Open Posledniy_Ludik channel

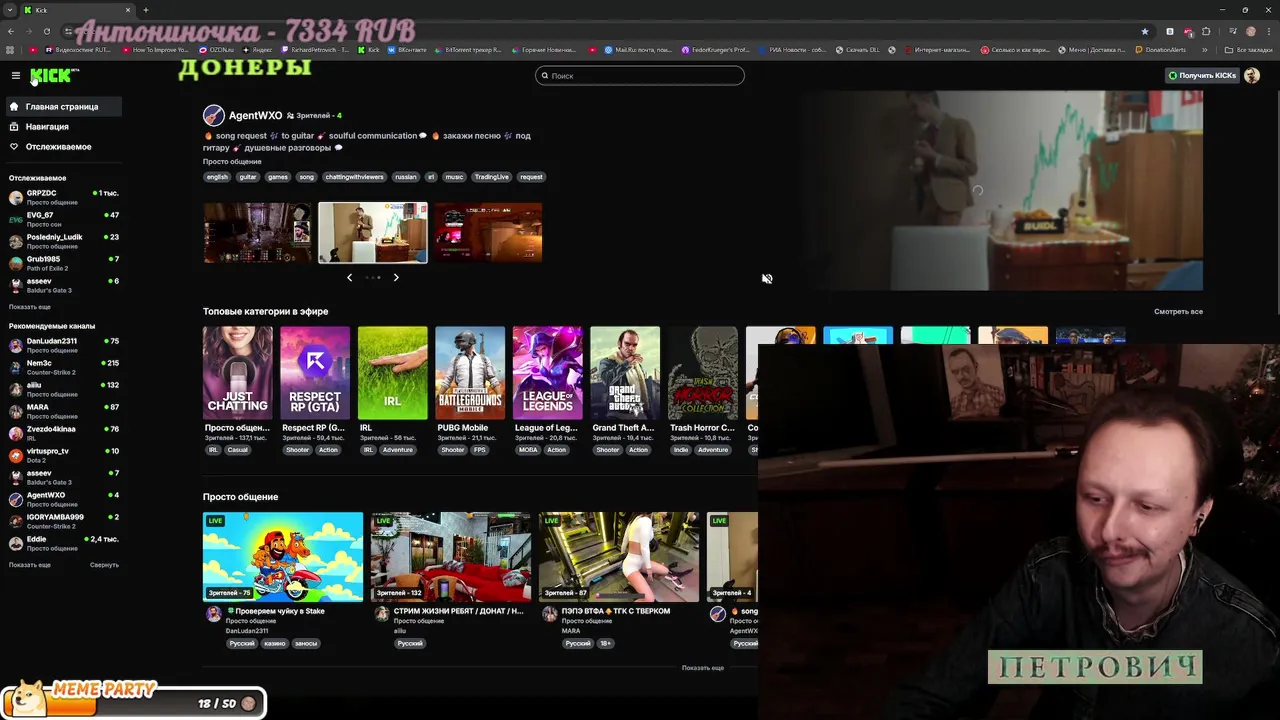tap(63, 241)
